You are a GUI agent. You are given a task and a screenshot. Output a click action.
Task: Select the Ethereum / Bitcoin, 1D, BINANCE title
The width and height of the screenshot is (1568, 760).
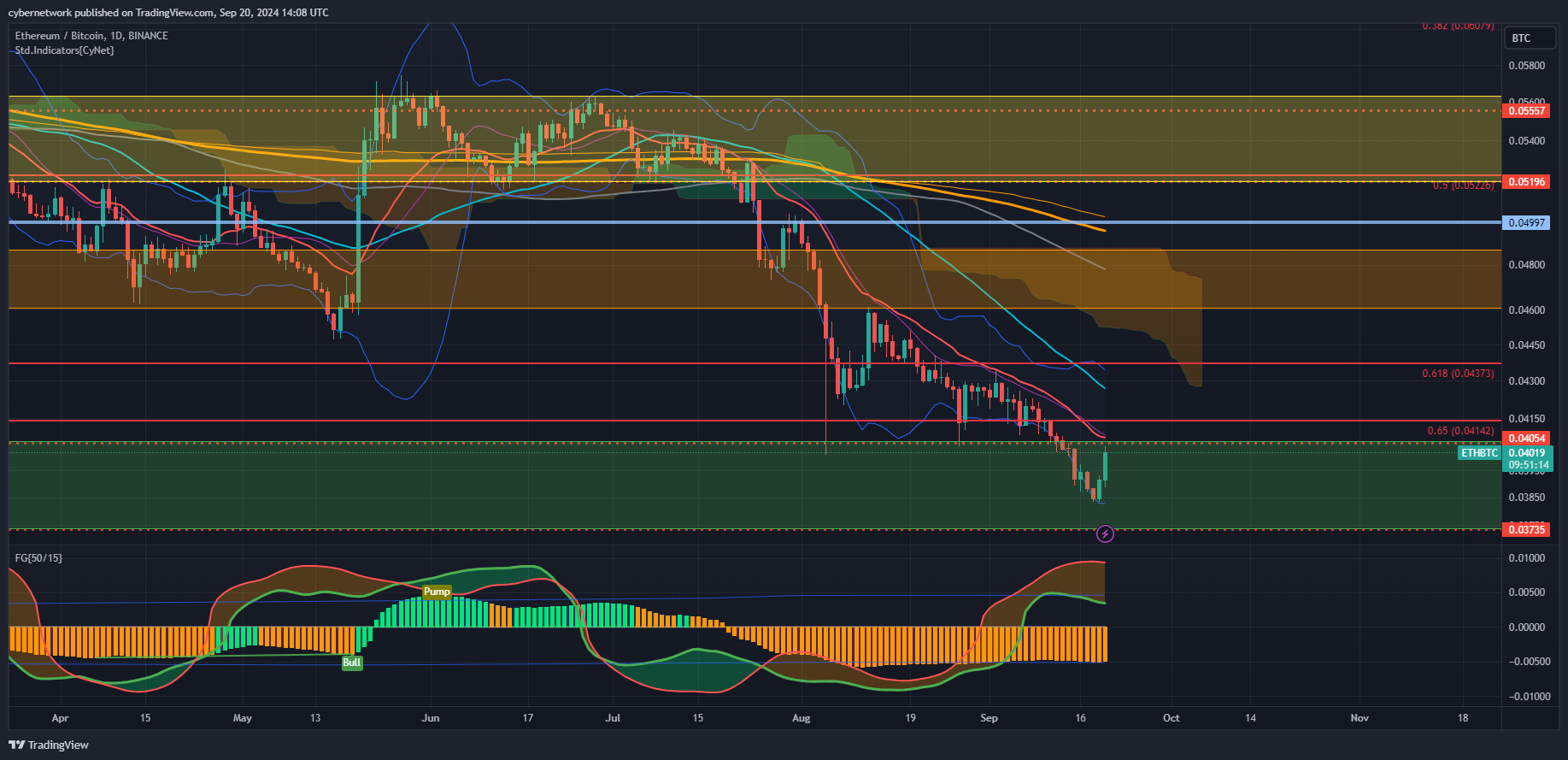click(91, 36)
